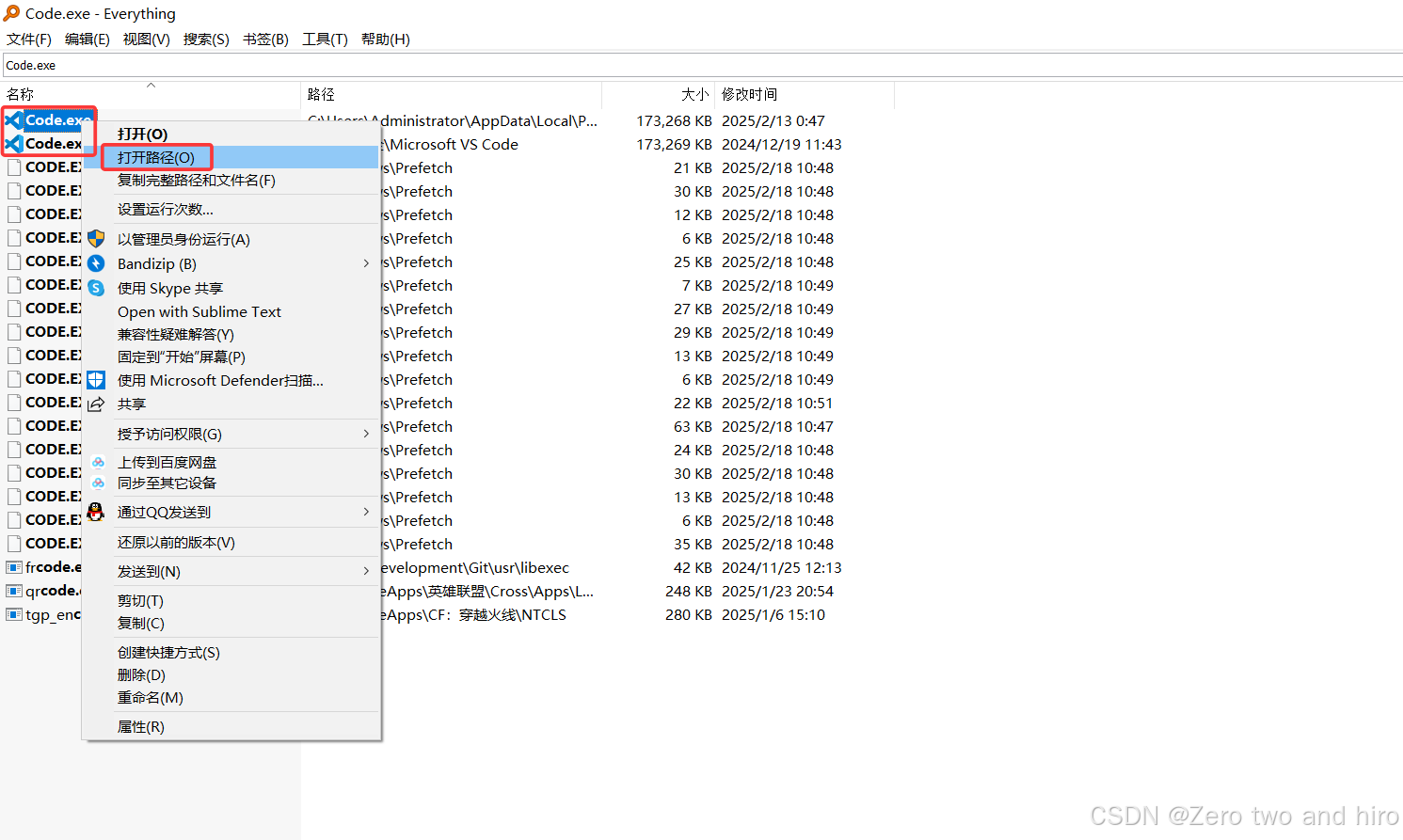Click the Bandizip archive icon in context menu
The width and height of the screenshot is (1403, 840).
pos(95,263)
